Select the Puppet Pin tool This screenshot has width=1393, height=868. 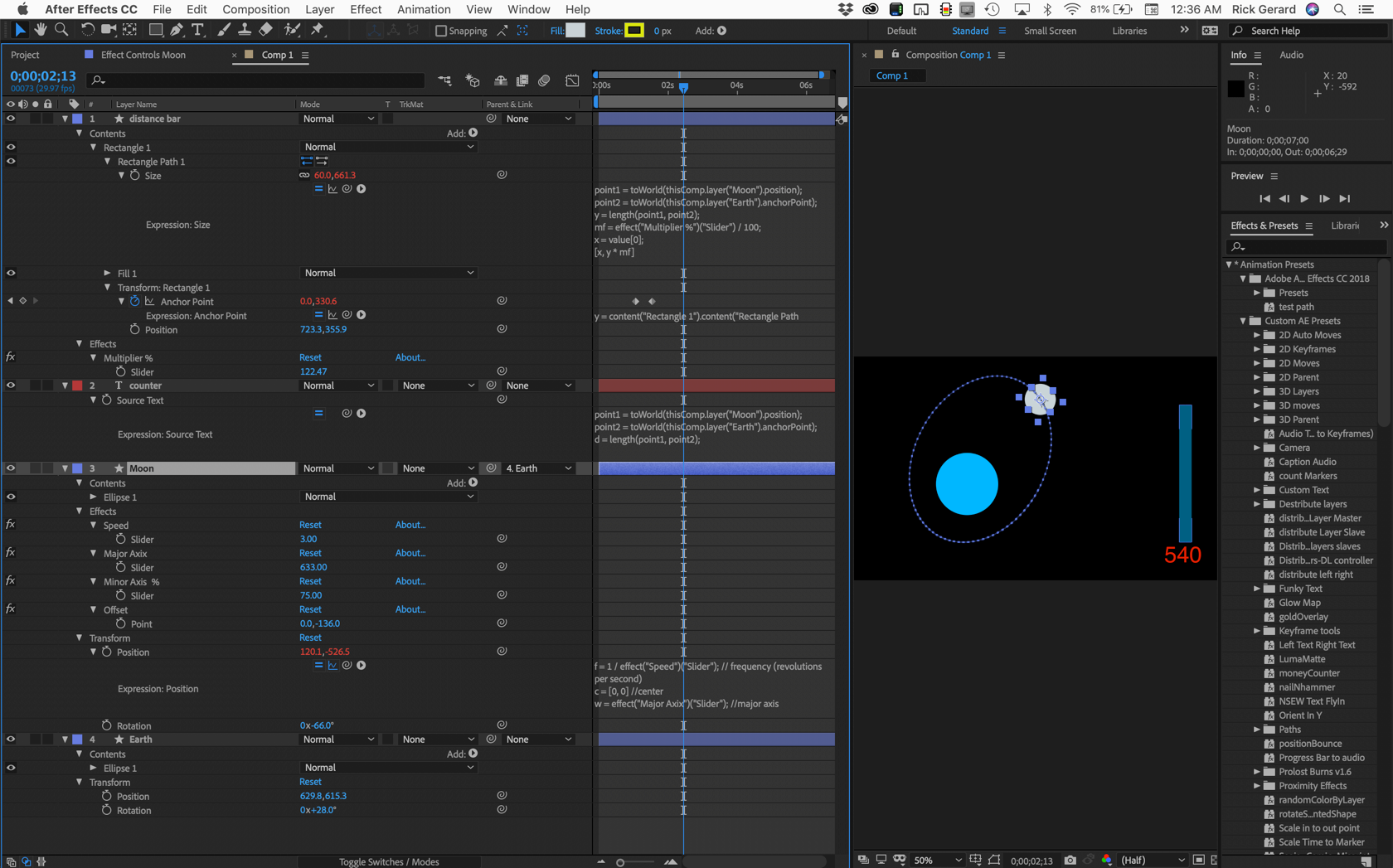click(x=318, y=30)
